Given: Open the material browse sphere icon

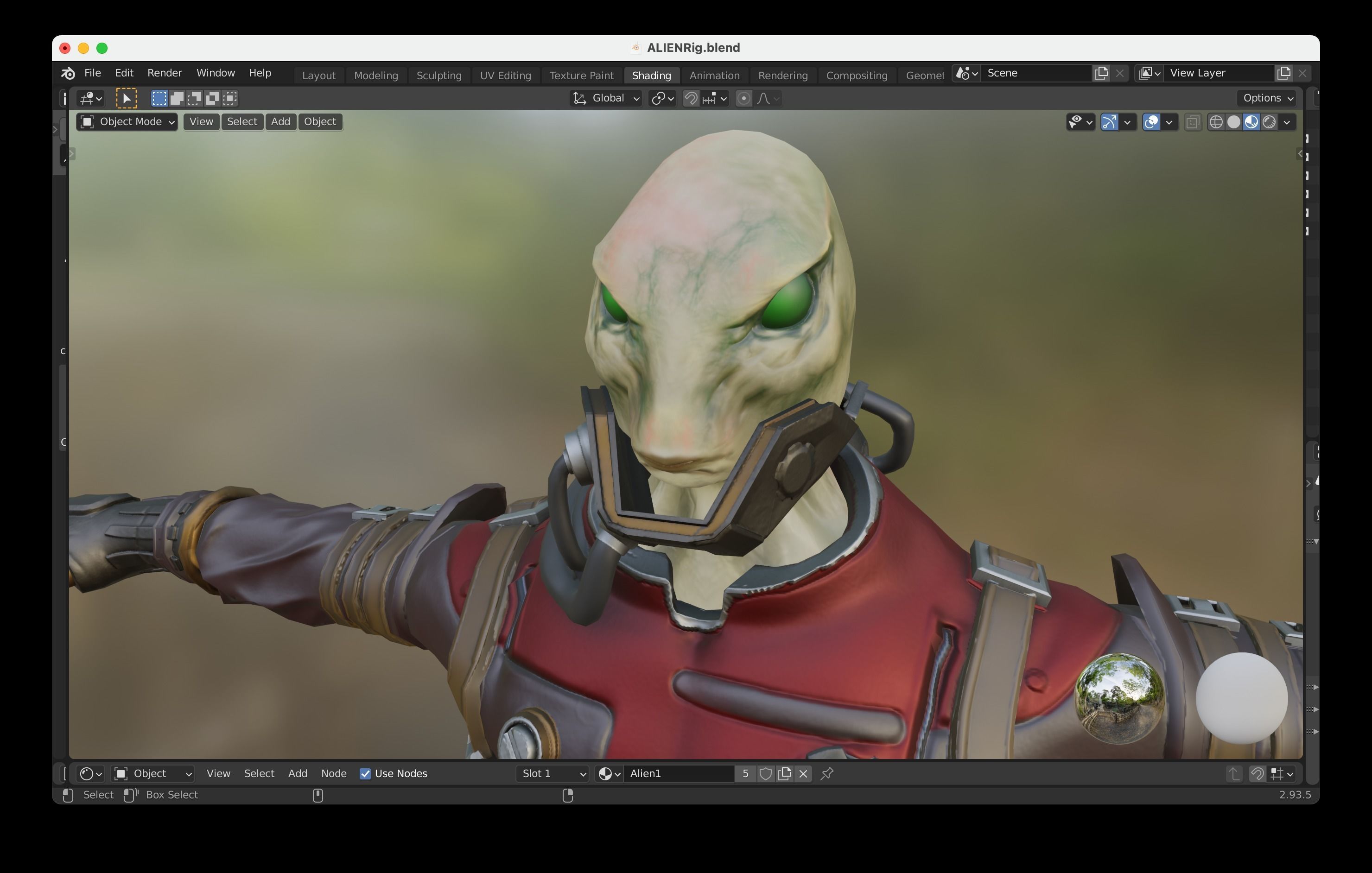Looking at the screenshot, I should tap(609, 774).
